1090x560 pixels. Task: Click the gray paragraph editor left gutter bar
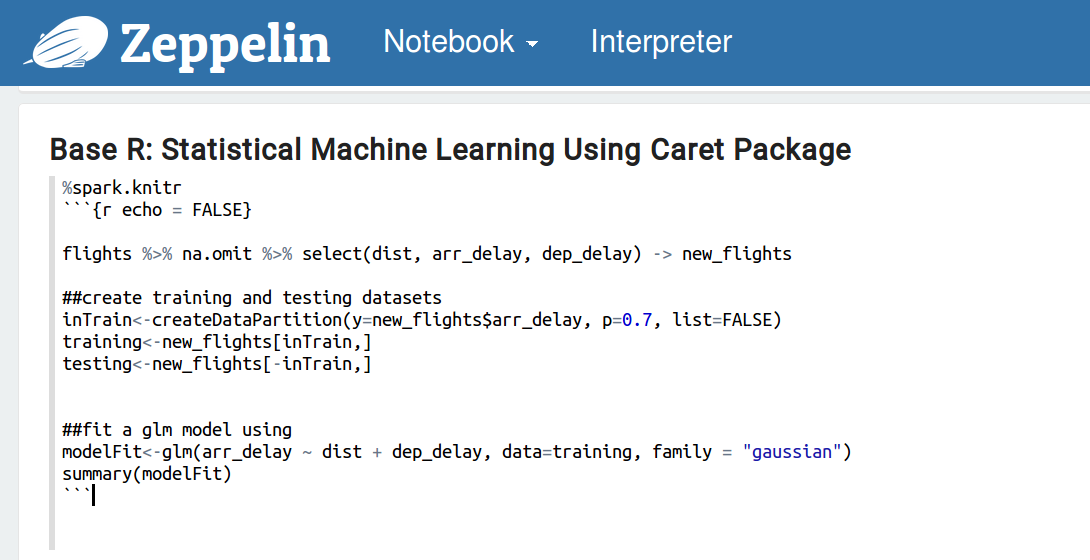point(51,363)
